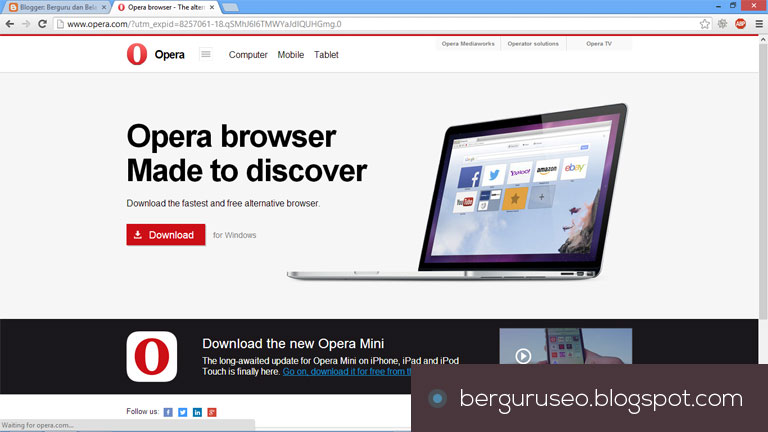Open the Mobile navigation item
The image size is (768, 432).
coord(290,55)
